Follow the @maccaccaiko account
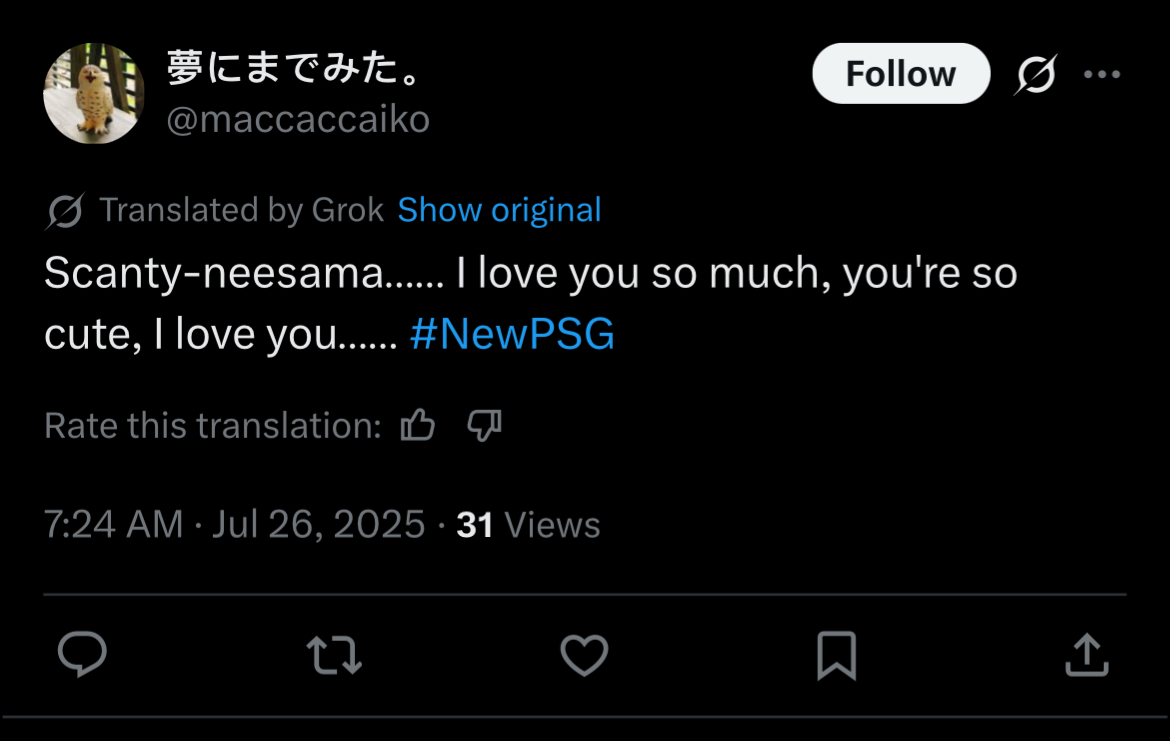This screenshot has height=741, width=1170. point(901,73)
